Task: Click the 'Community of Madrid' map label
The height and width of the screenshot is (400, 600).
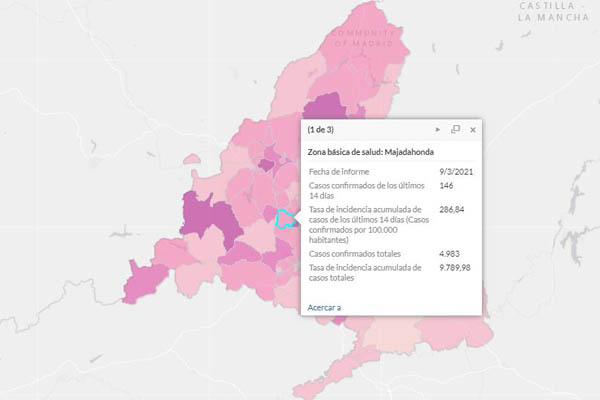Action: click(366, 38)
